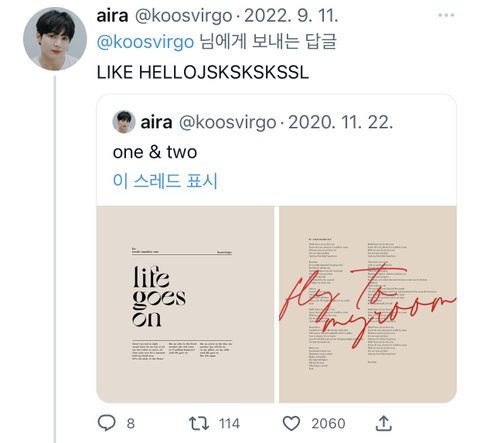This screenshot has width=480, height=443.
Task: Open the 2020. 11. 22. quoted timestamp
Action: tap(341, 122)
